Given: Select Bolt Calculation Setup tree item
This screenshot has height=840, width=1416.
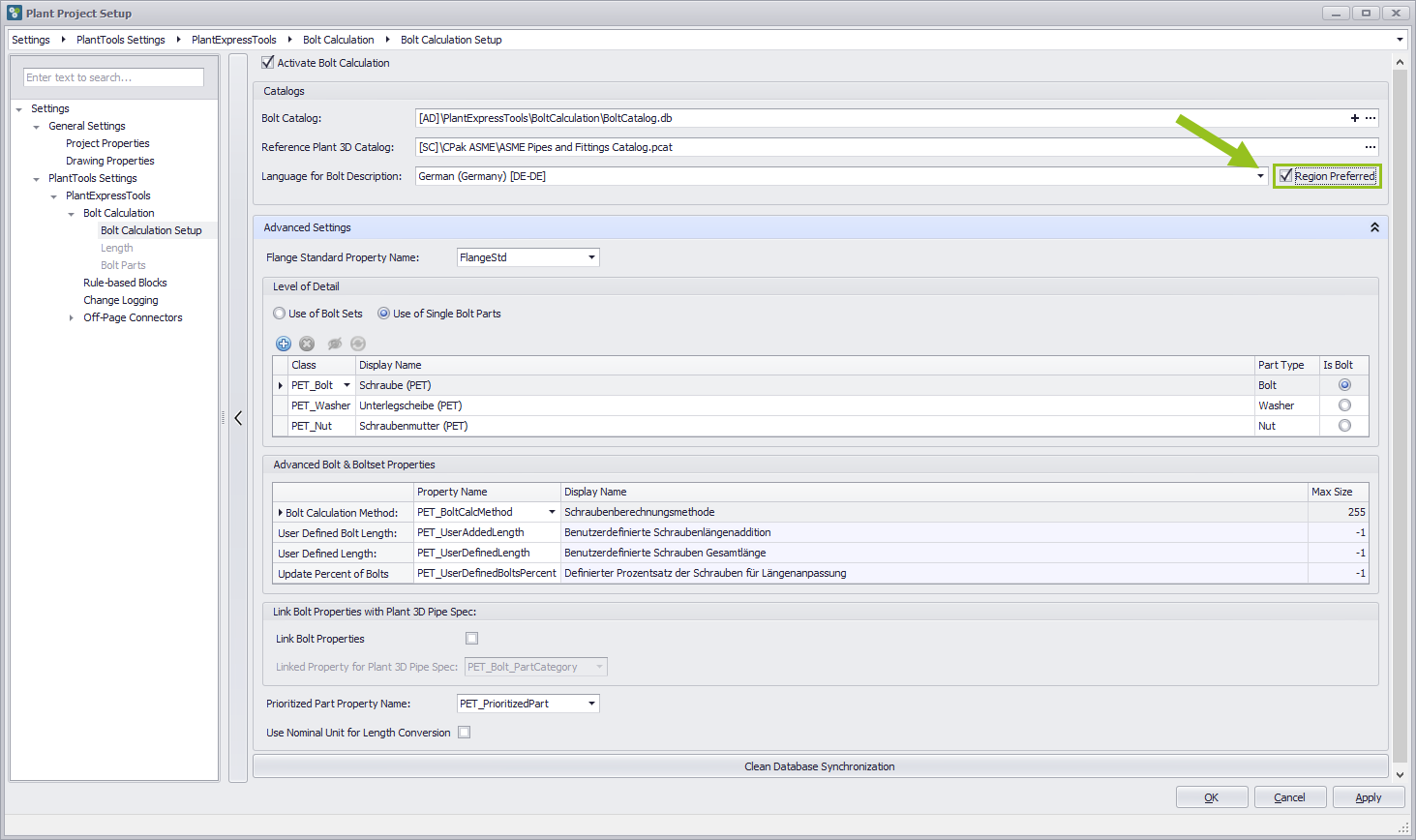Looking at the screenshot, I should click(151, 230).
